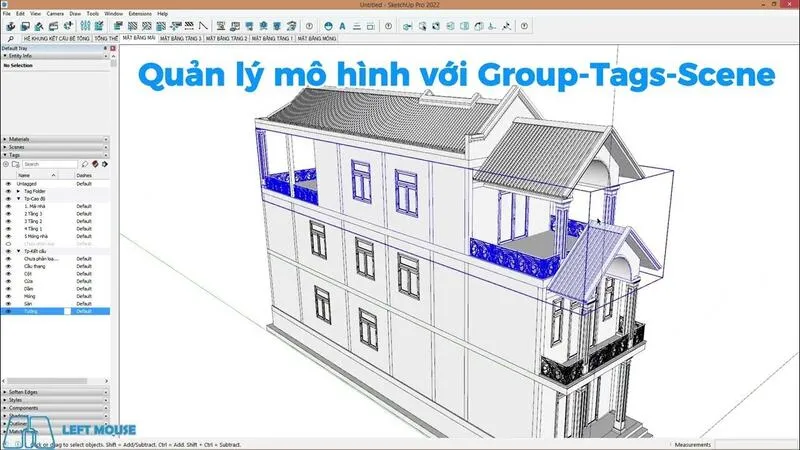
Task: Expand the Soften Edges panel
Action: [x=55, y=392]
